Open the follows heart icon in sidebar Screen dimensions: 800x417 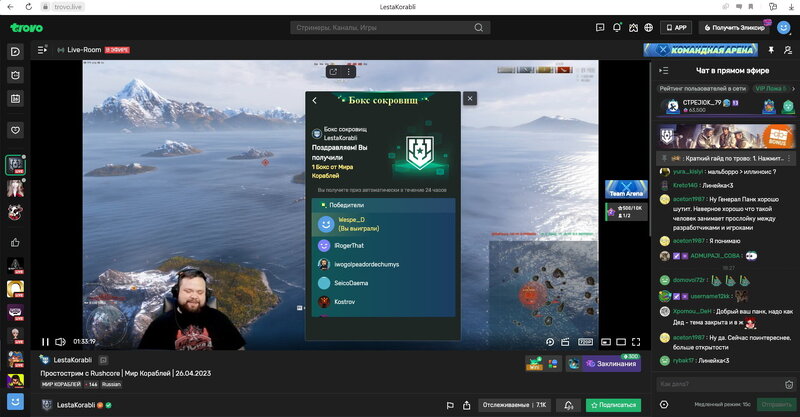pos(15,130)
